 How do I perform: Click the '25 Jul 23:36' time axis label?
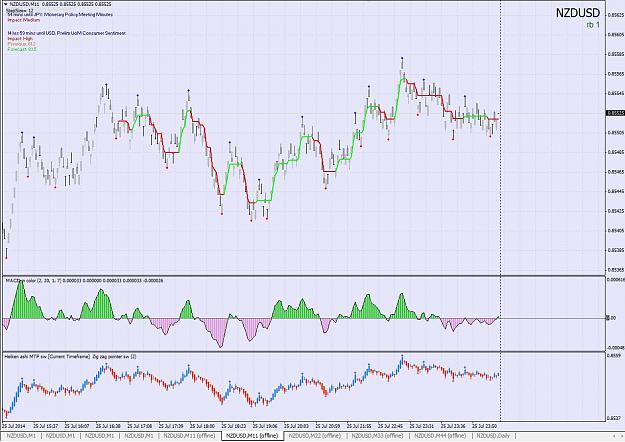(x=454, y=426)
